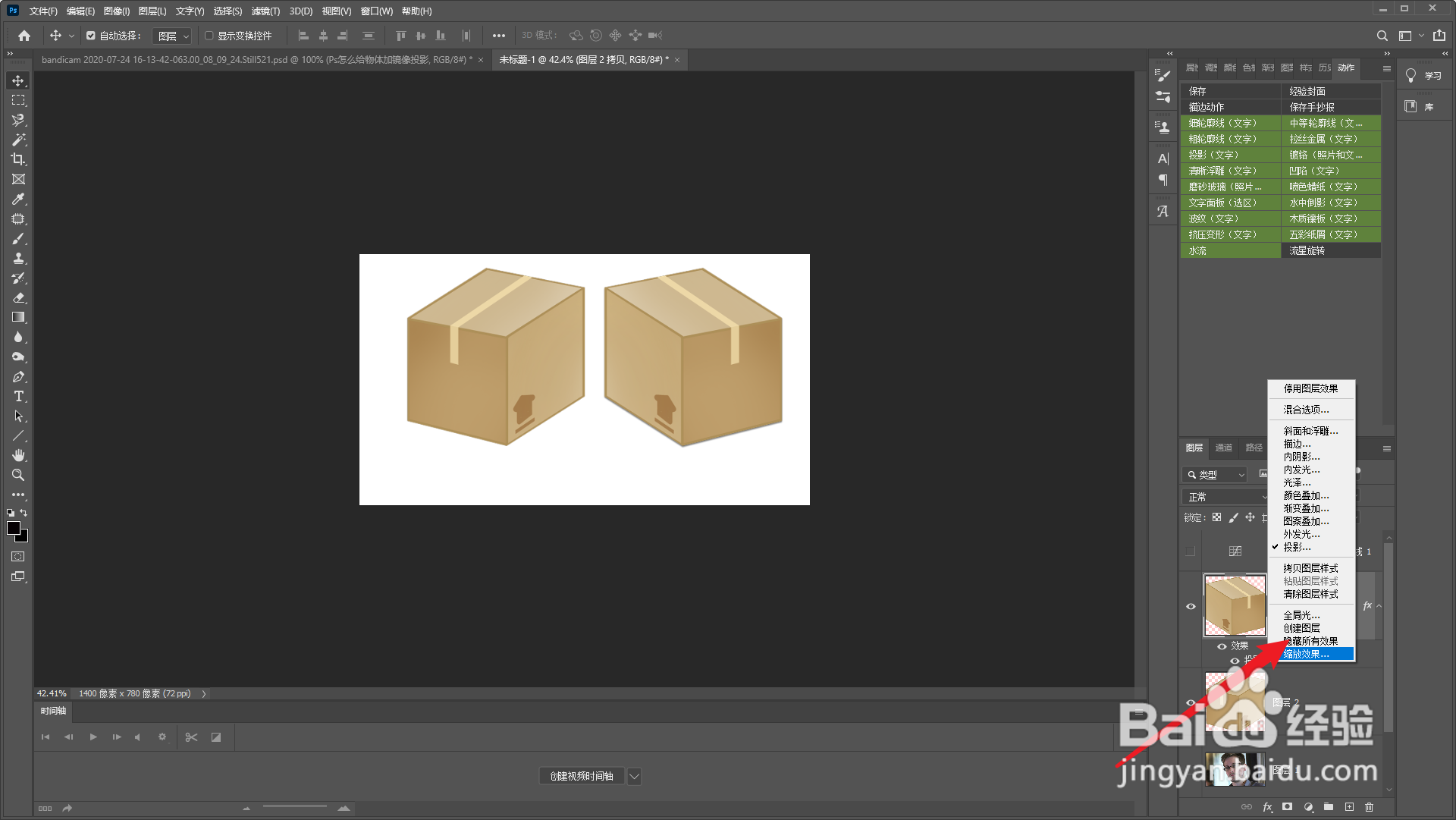Open the 正常 blend mode dropdown
The width and height of the screenshot is (1456, 820).
pyautogui.click(x=1225, y=497)
